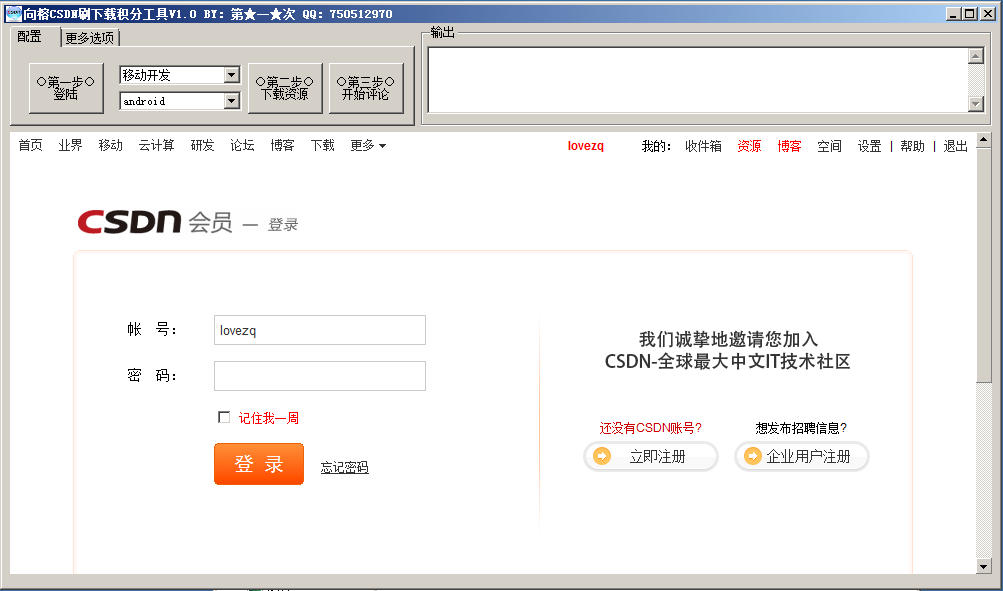Click inside the 帐号 account input field
This screenshot has width=1003, height=591.
pyautogui.click(x=319, y=329)
